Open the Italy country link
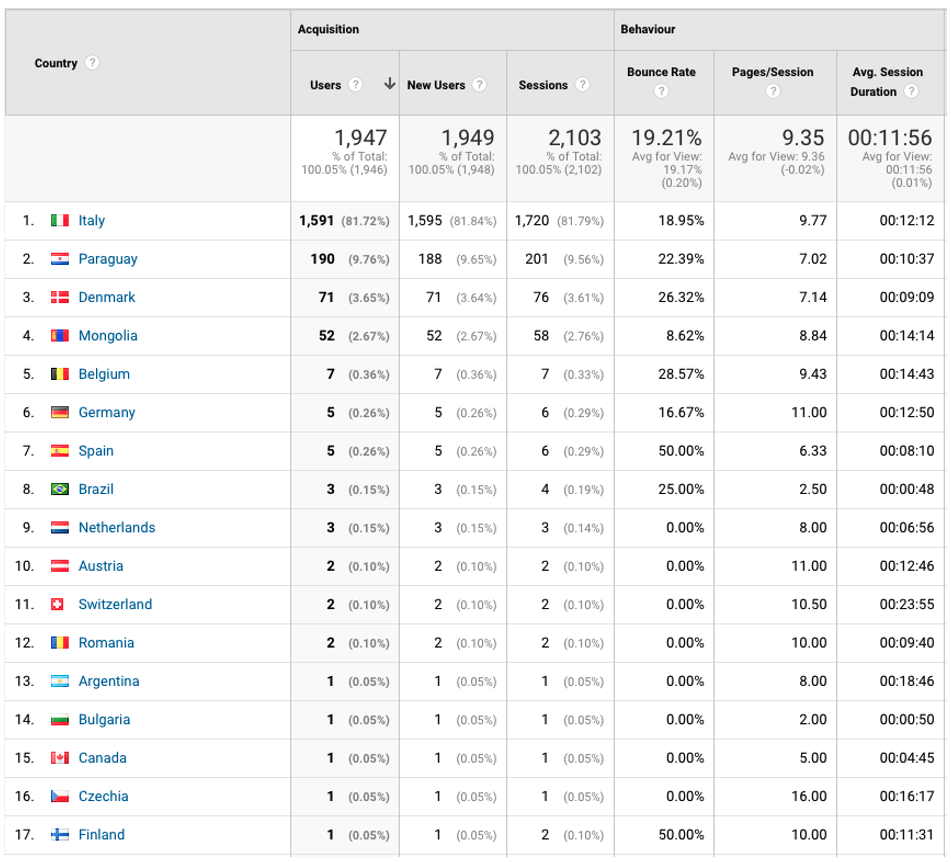The width and height of the screenshot is (951, 862). (x=92, y=220)
